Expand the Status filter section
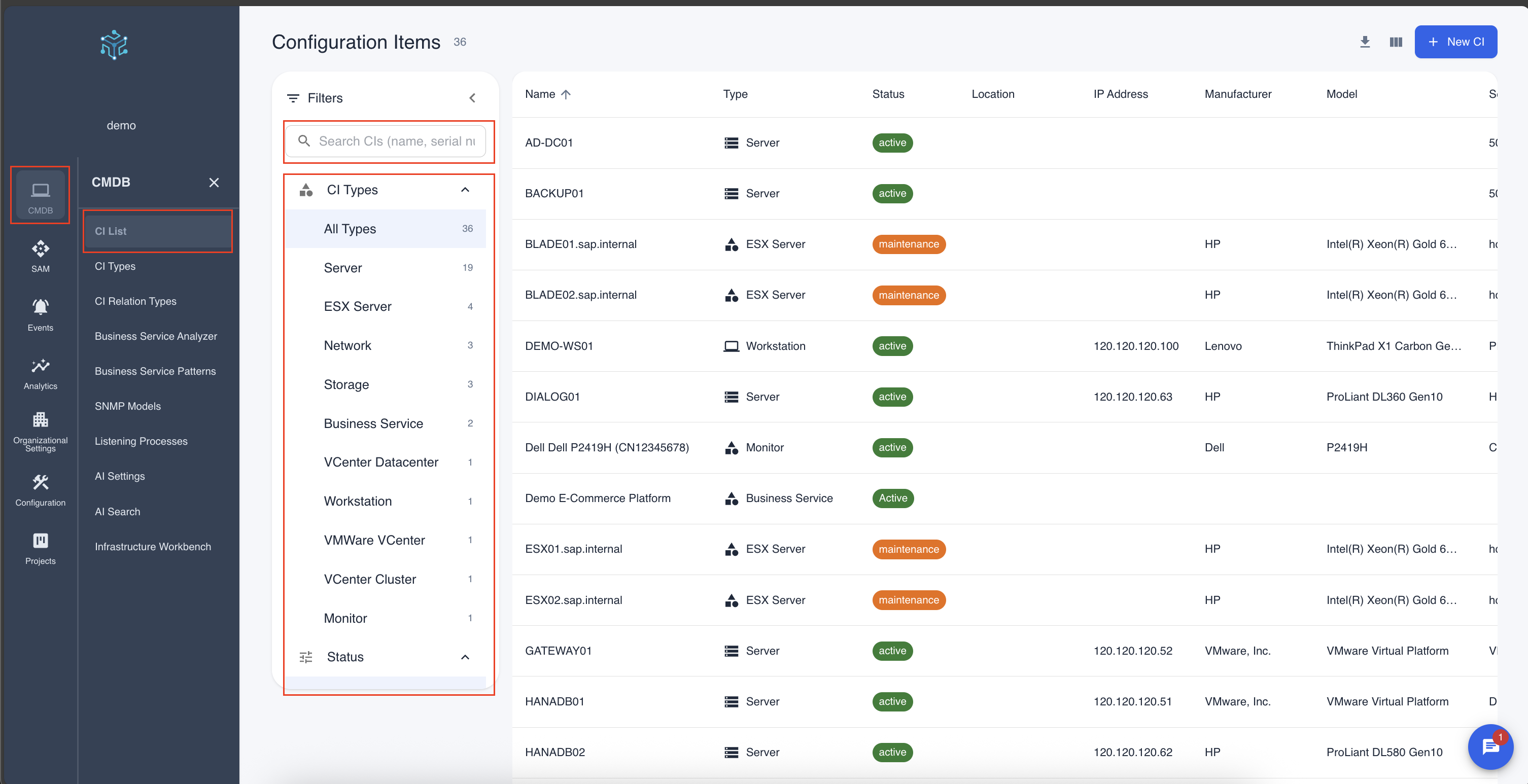 click(465, 657)
